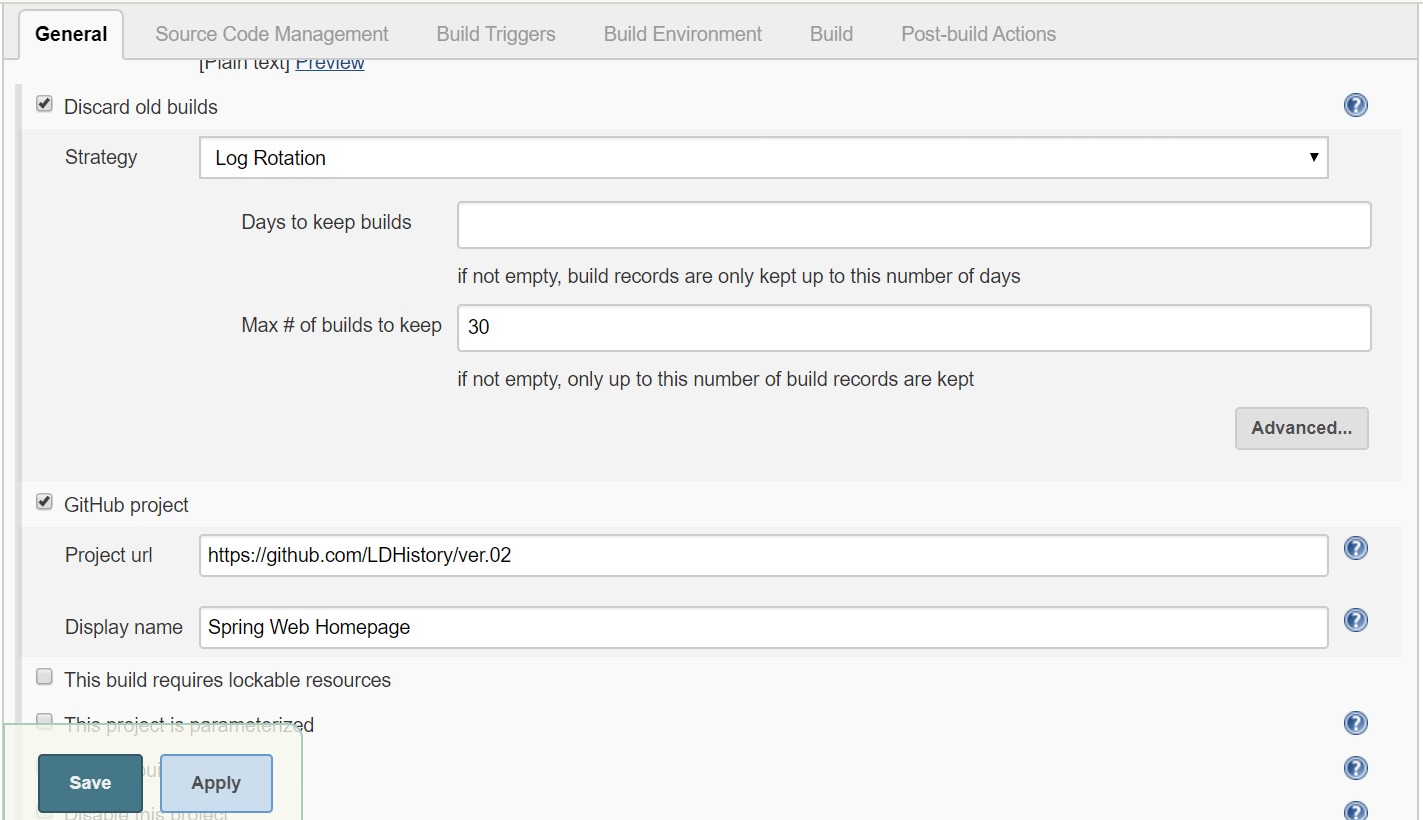Go to the Build Environment tab
The height and width of the screenshot is (820, 1423).
(683, 34)
